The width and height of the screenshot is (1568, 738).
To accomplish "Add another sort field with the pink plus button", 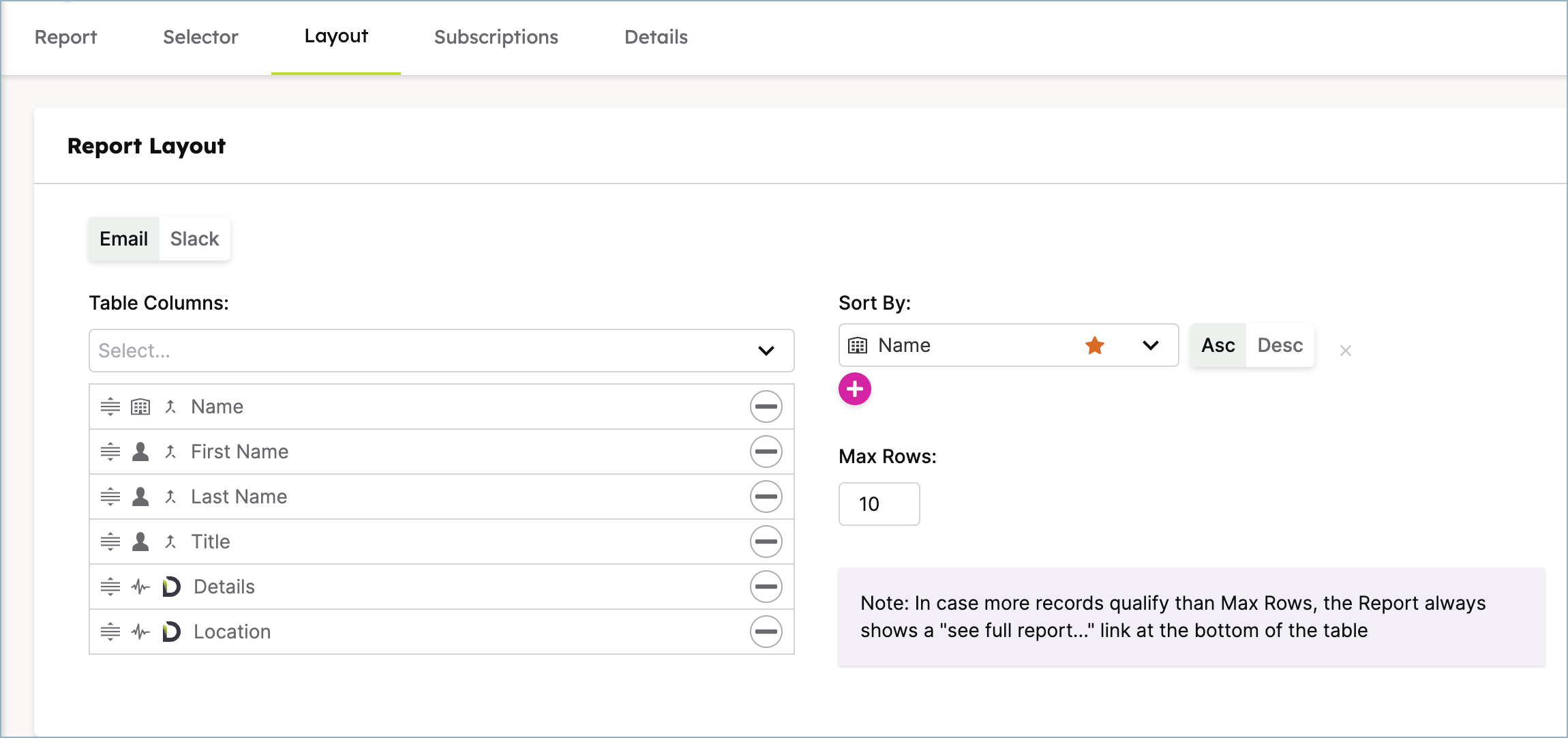I will pyautogui.click(x=855, y=389).
